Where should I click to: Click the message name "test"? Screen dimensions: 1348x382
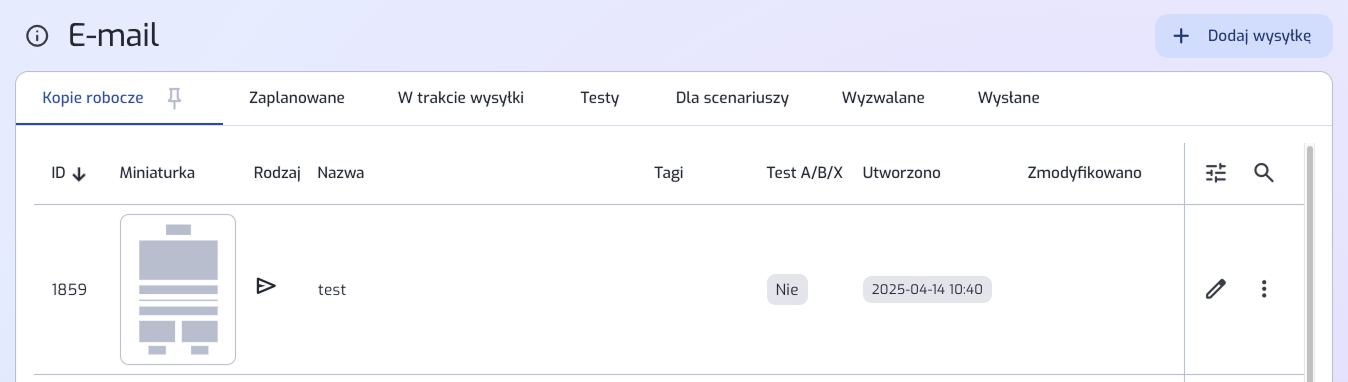tap(332, 290)
